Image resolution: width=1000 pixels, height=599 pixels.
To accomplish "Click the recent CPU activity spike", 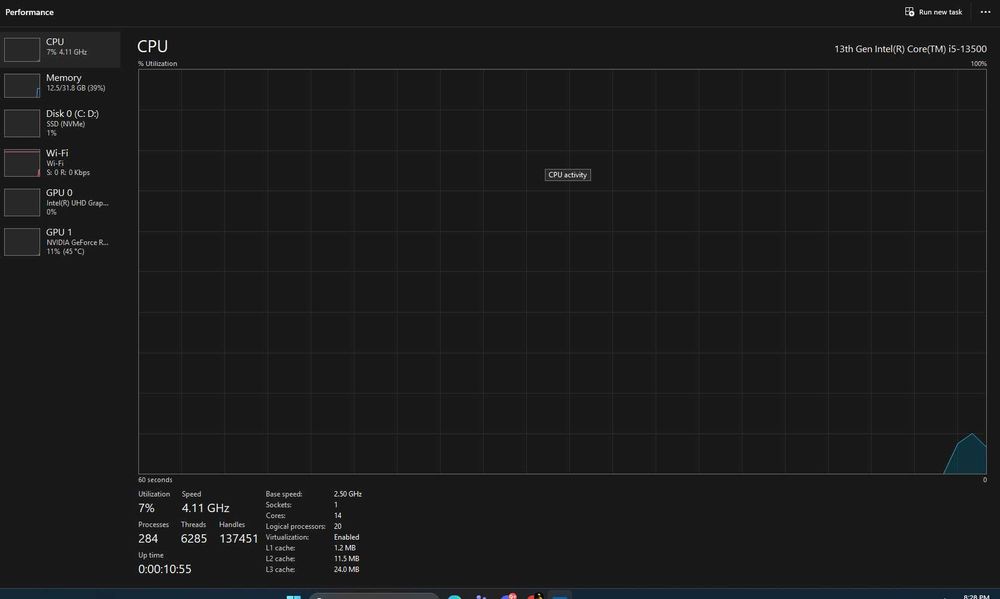I will [x=967, y=454].
